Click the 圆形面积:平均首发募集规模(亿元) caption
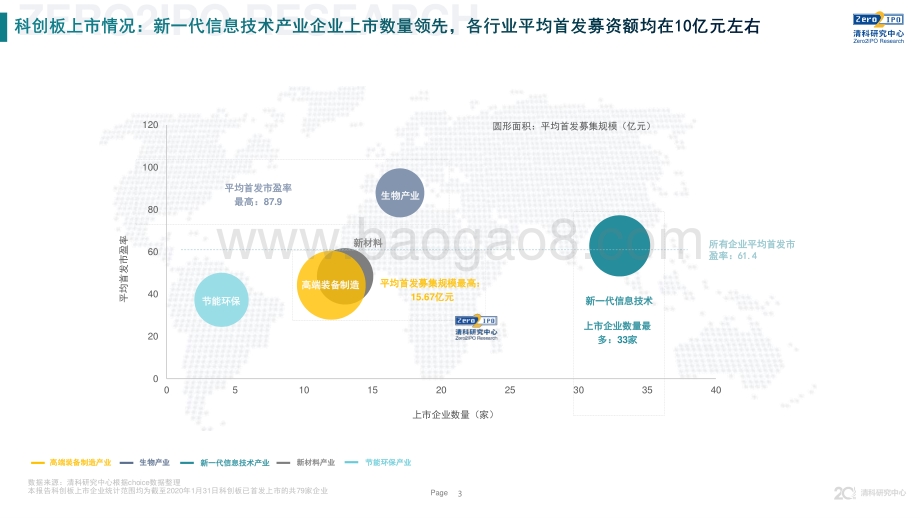 (x=571, y=126)
